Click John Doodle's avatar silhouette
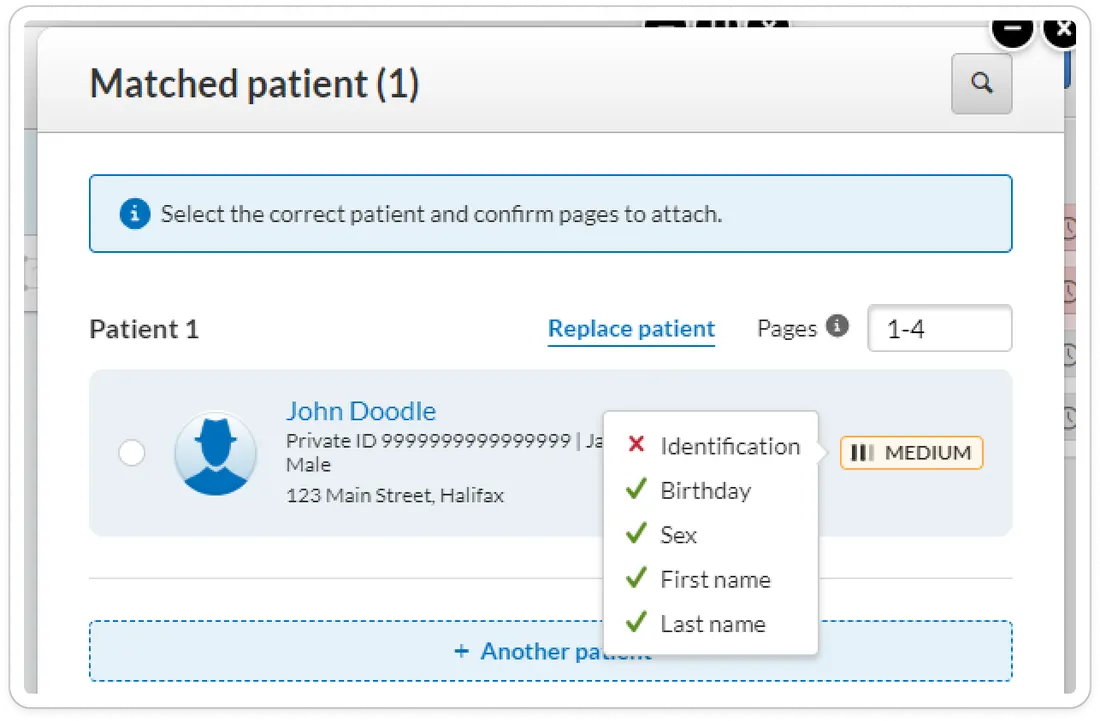The image size is (1100, 721). (215, 453)
